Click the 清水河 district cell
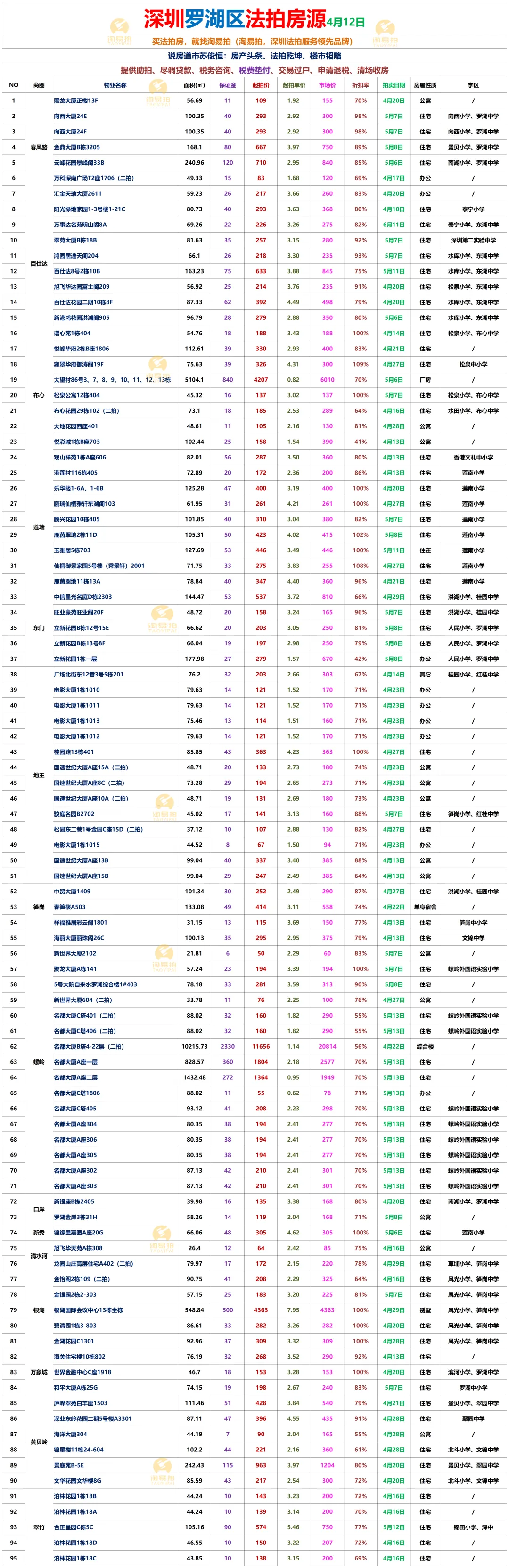 39,1255
